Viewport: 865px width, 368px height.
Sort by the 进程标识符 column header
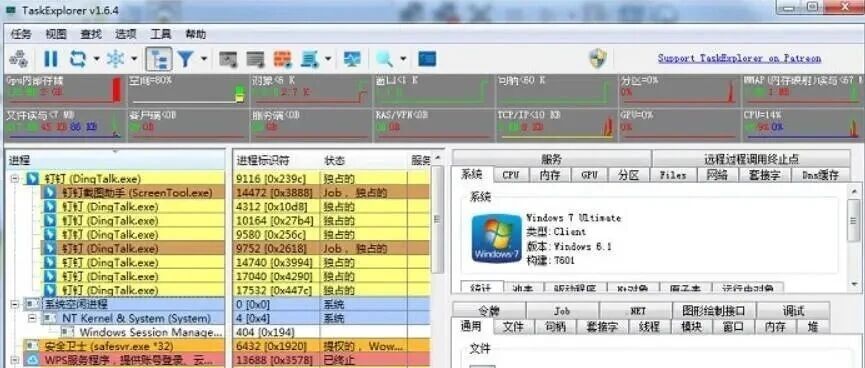276,161
